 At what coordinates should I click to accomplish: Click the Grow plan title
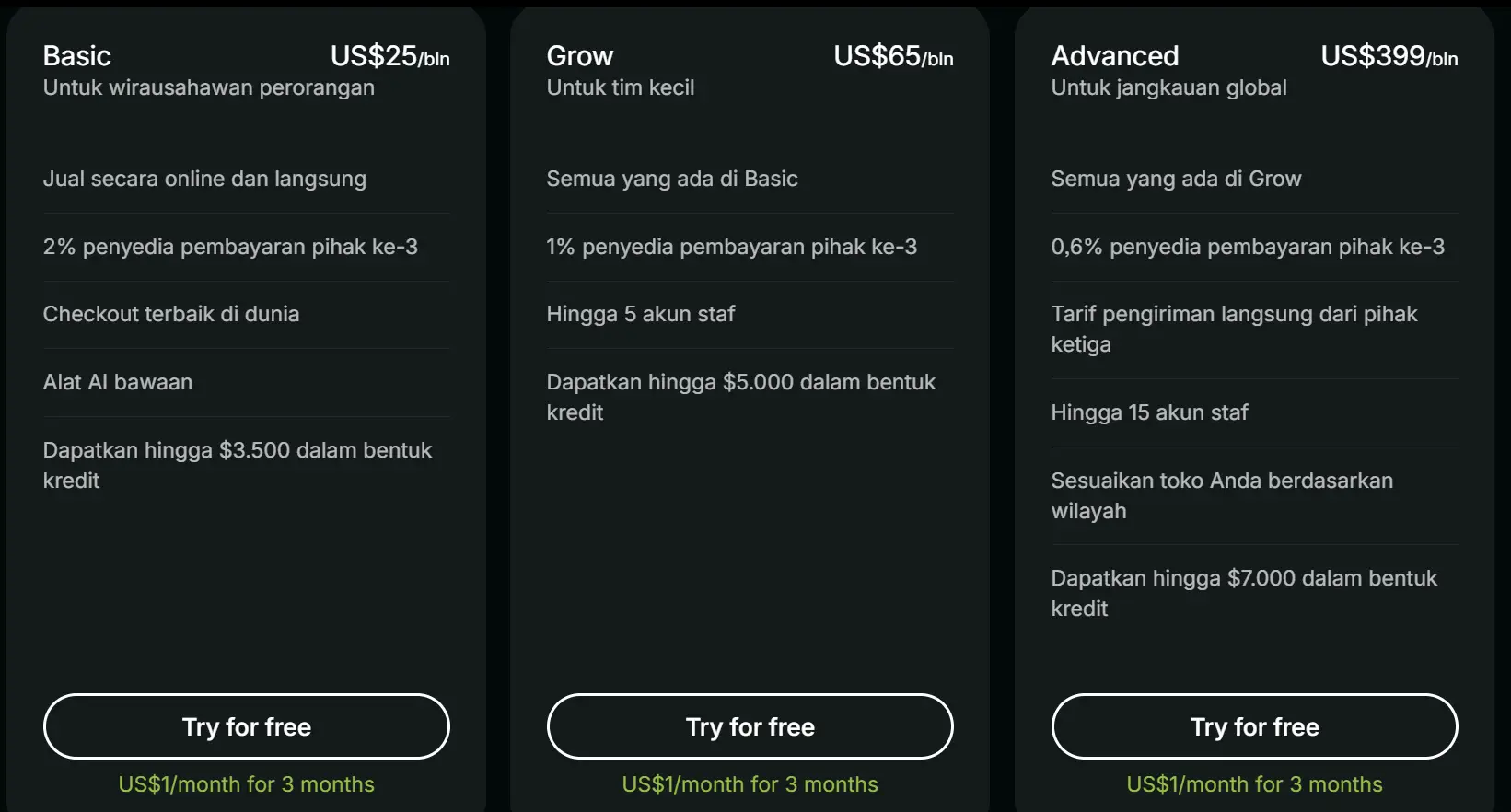point(580,56)
